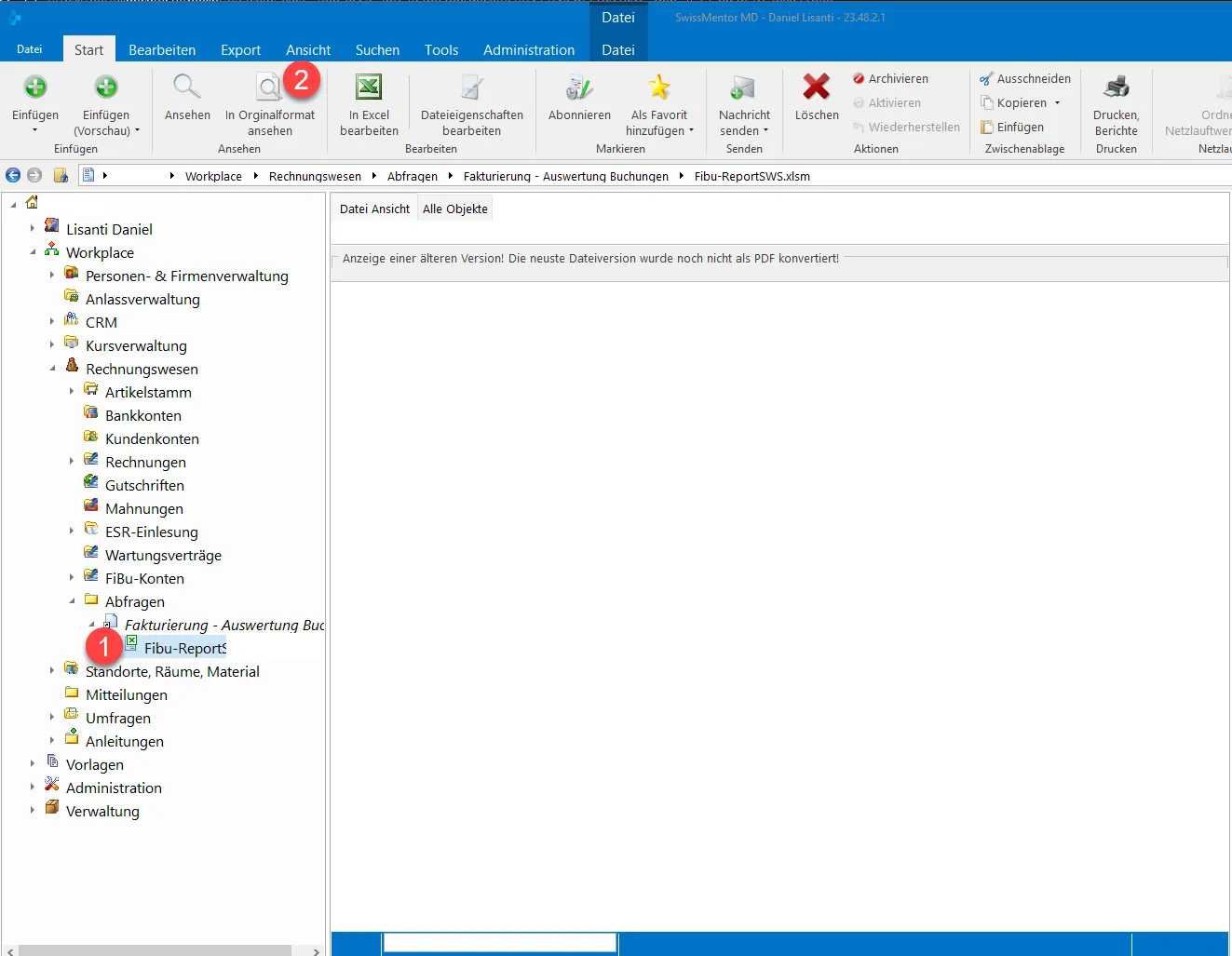The image size is (1232, 956).
Task: Select Bankkonten in the tree
Action: 143,415
